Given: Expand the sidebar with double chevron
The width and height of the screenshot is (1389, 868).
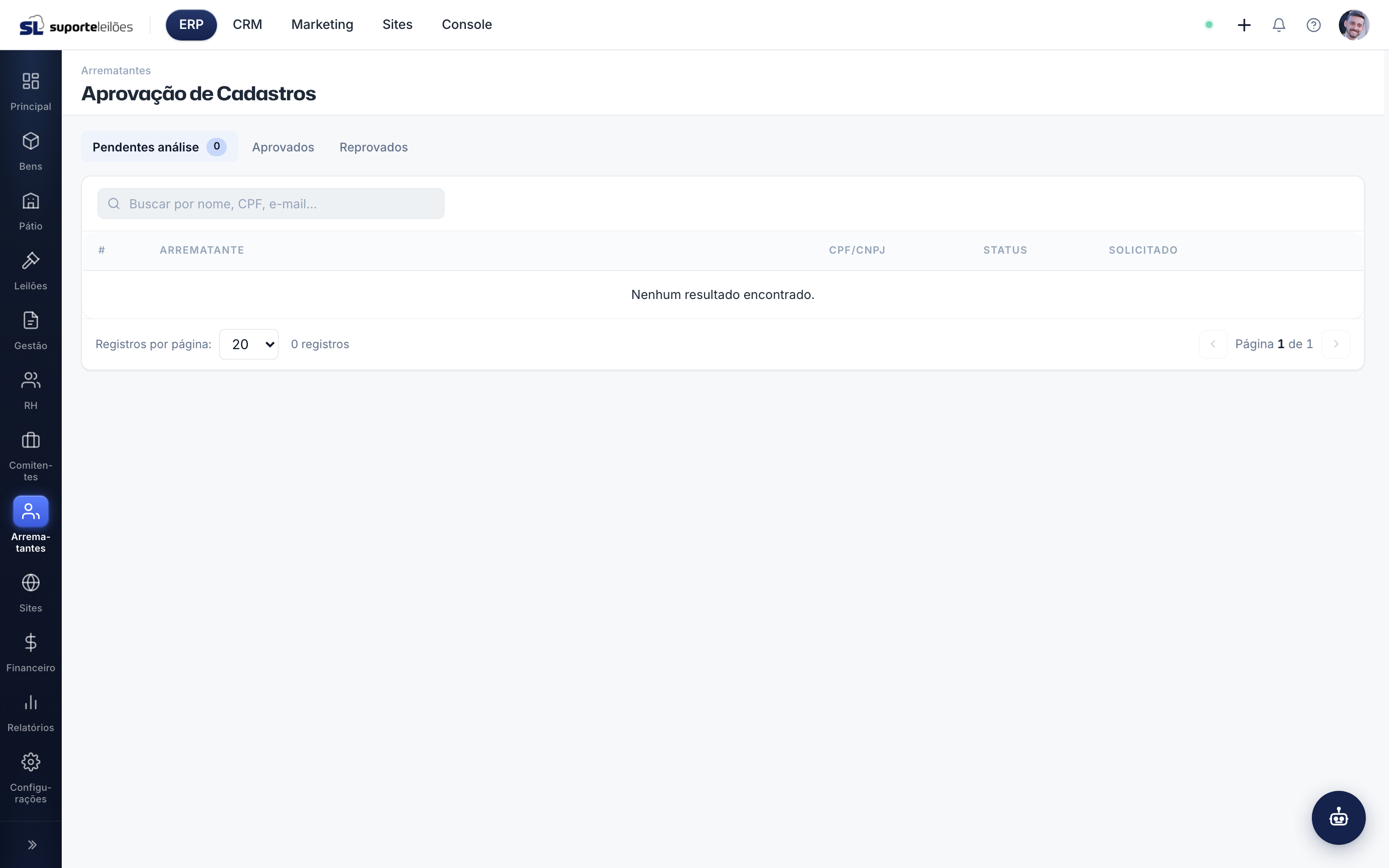Looking at the screenshot, I should 32,844.
